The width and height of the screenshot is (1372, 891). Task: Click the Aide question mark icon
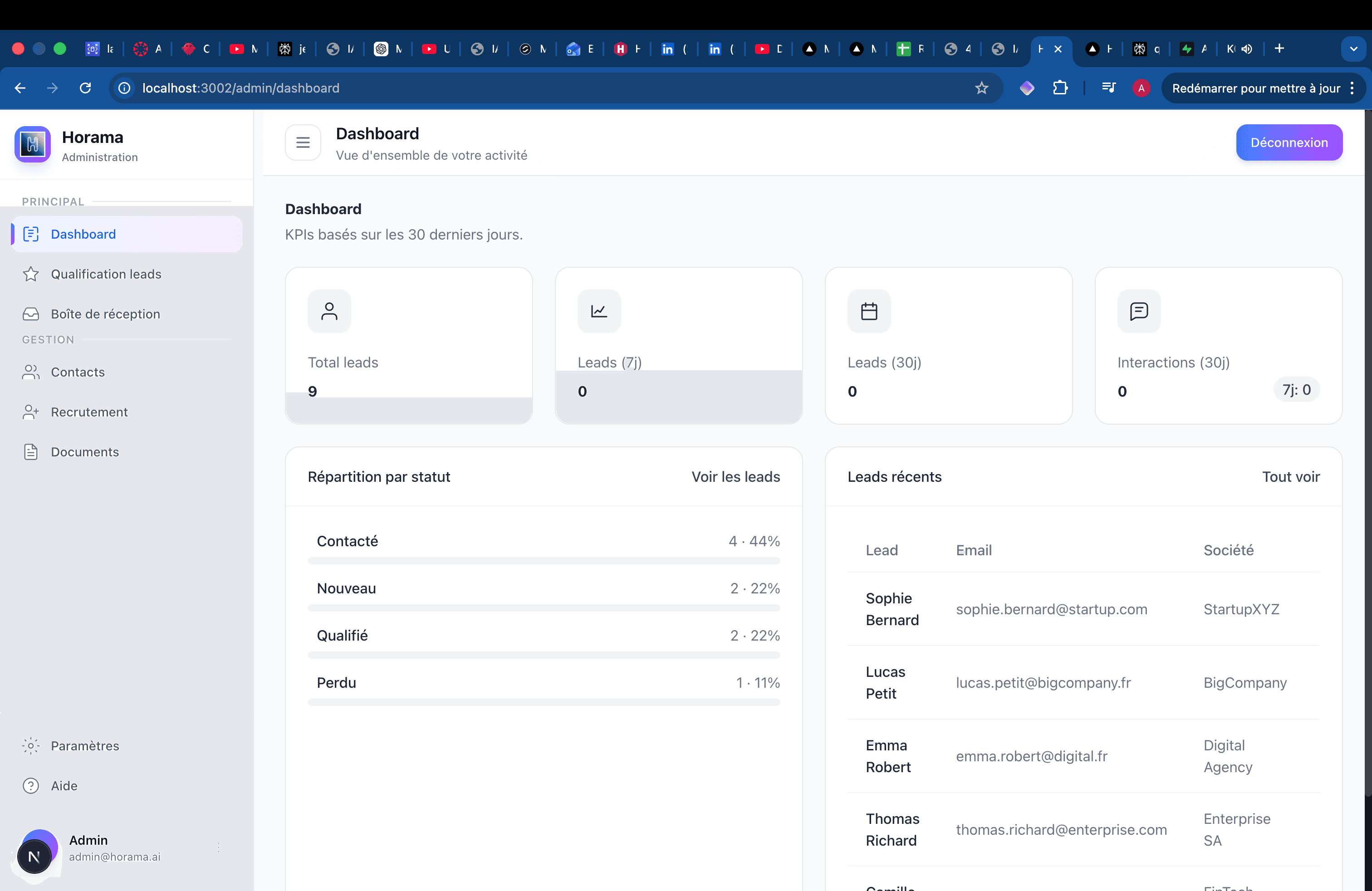(30, 786)
